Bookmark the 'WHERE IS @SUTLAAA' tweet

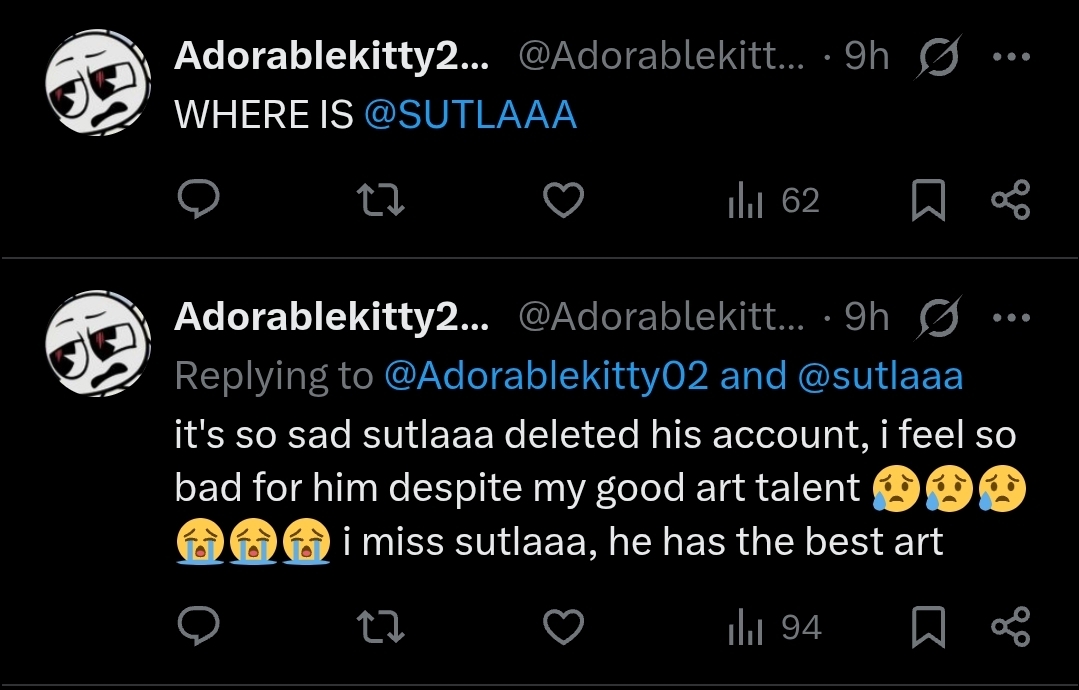coord(928,203)
